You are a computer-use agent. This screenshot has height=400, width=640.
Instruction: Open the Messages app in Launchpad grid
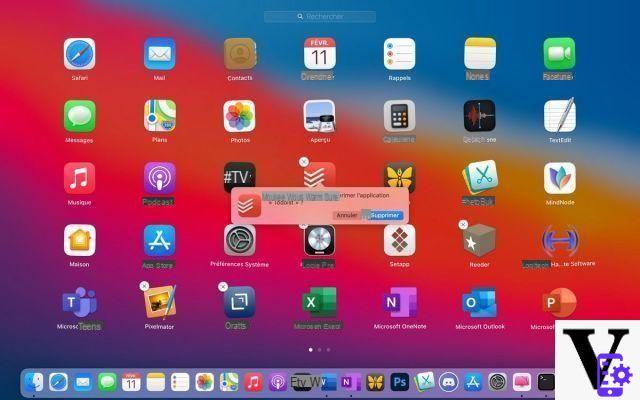point(80,116)
